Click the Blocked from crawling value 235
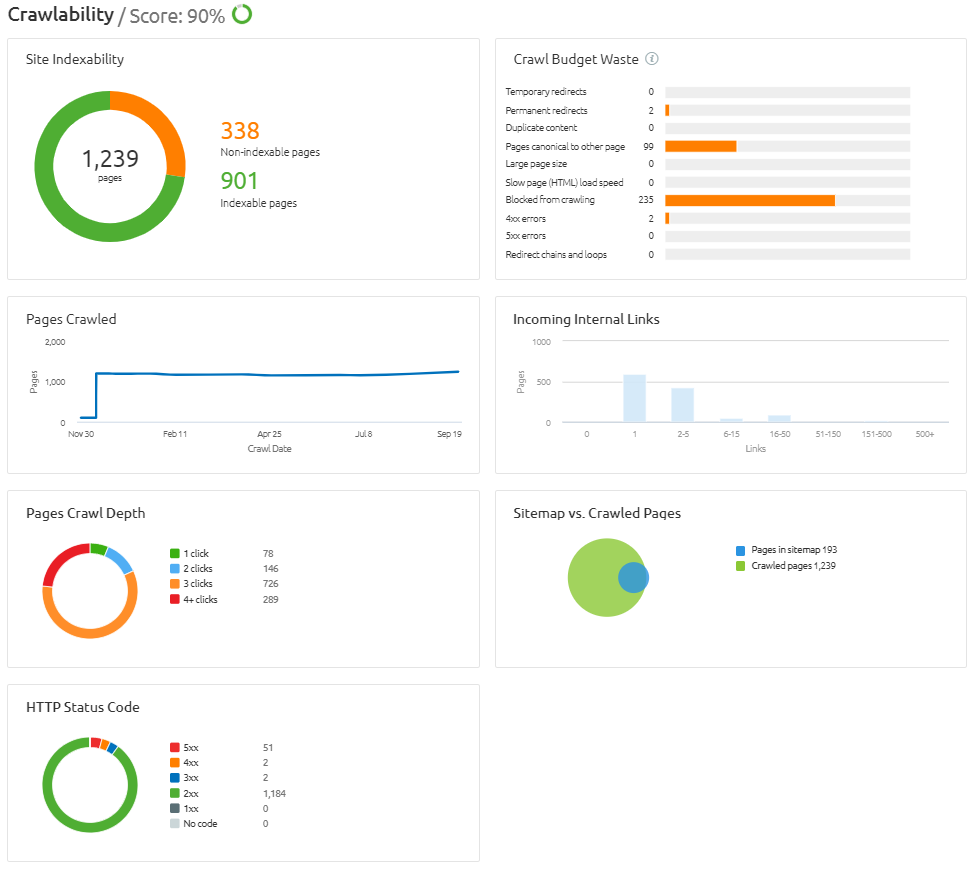979x874 pixels. 646,200
